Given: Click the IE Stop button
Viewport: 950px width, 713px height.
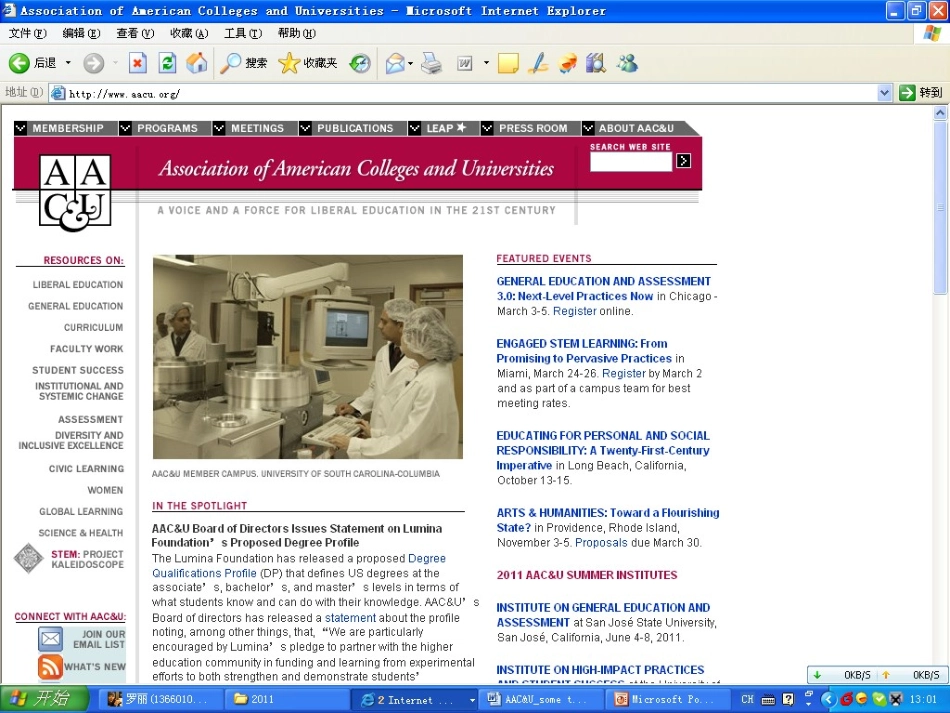Looking at the screenshot, I should [x=138, y=62].
